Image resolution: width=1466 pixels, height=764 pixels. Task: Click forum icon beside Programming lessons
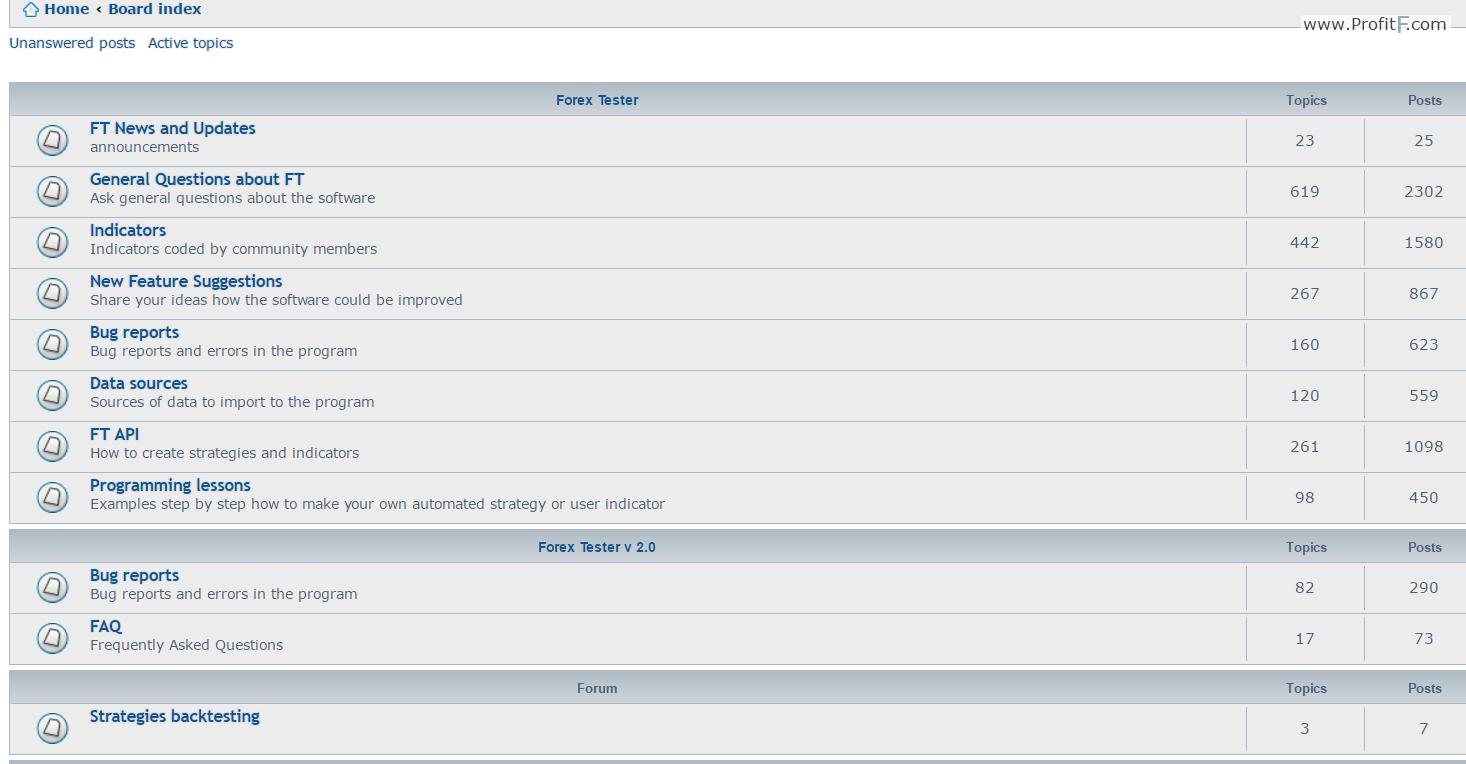(53, 498)
